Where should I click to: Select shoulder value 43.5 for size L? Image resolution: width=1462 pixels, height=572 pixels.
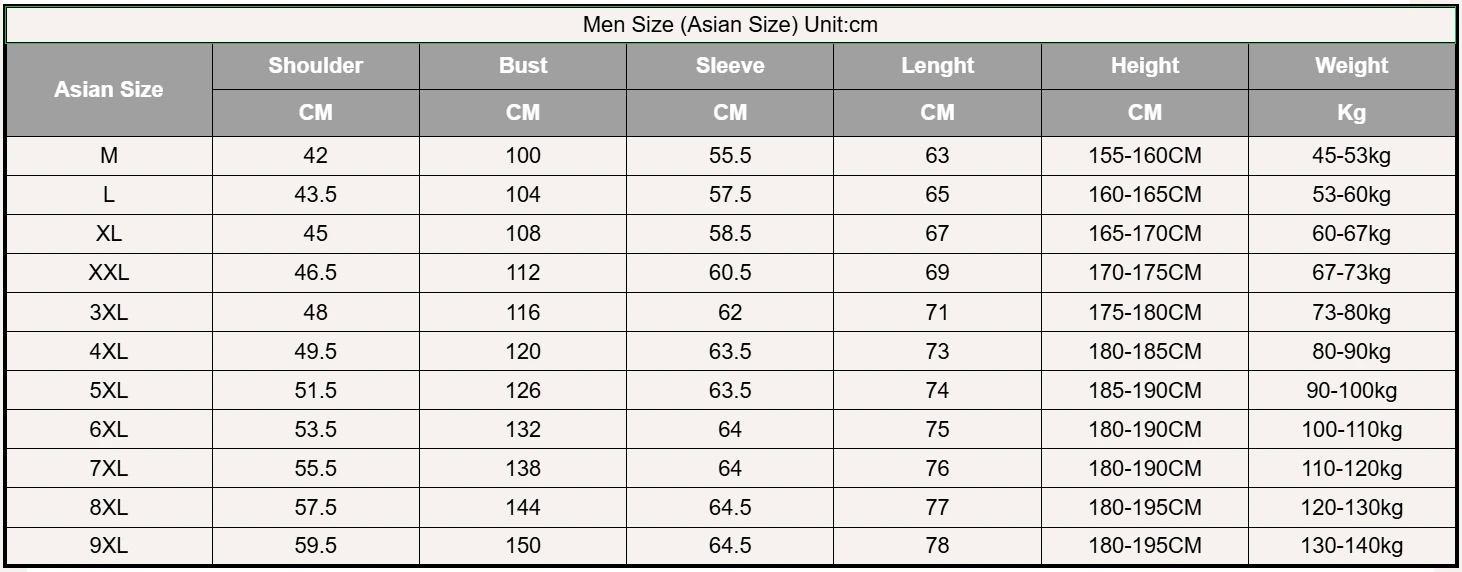coord(315,195)
